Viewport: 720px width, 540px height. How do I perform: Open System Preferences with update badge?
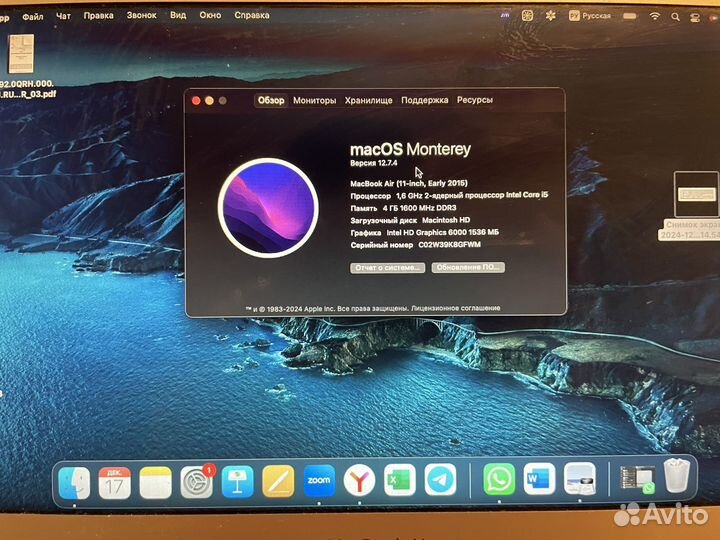point(197,482)
